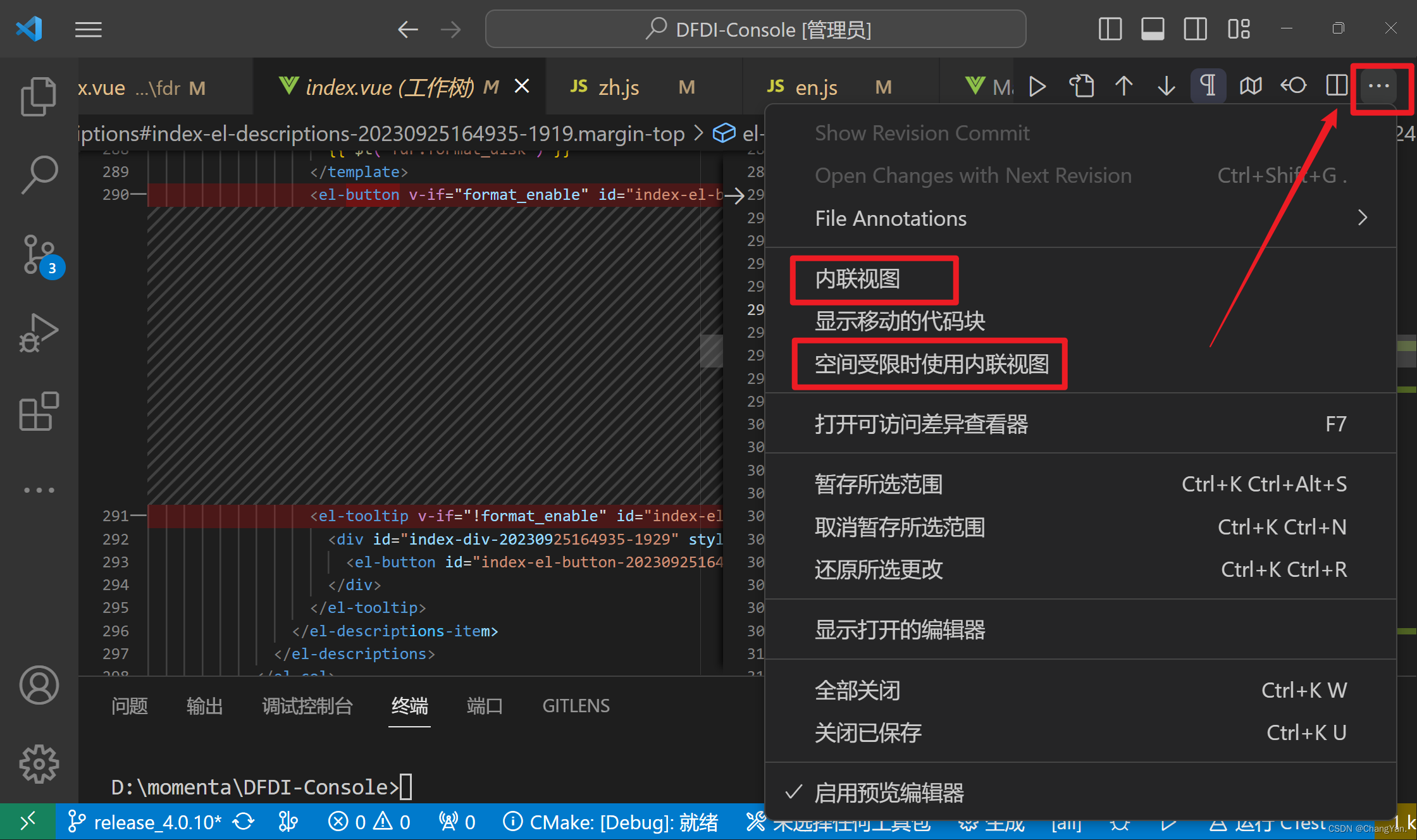Click the Manage gear icon
This screenshot has height=840, width=1417.
coord(39,763)
